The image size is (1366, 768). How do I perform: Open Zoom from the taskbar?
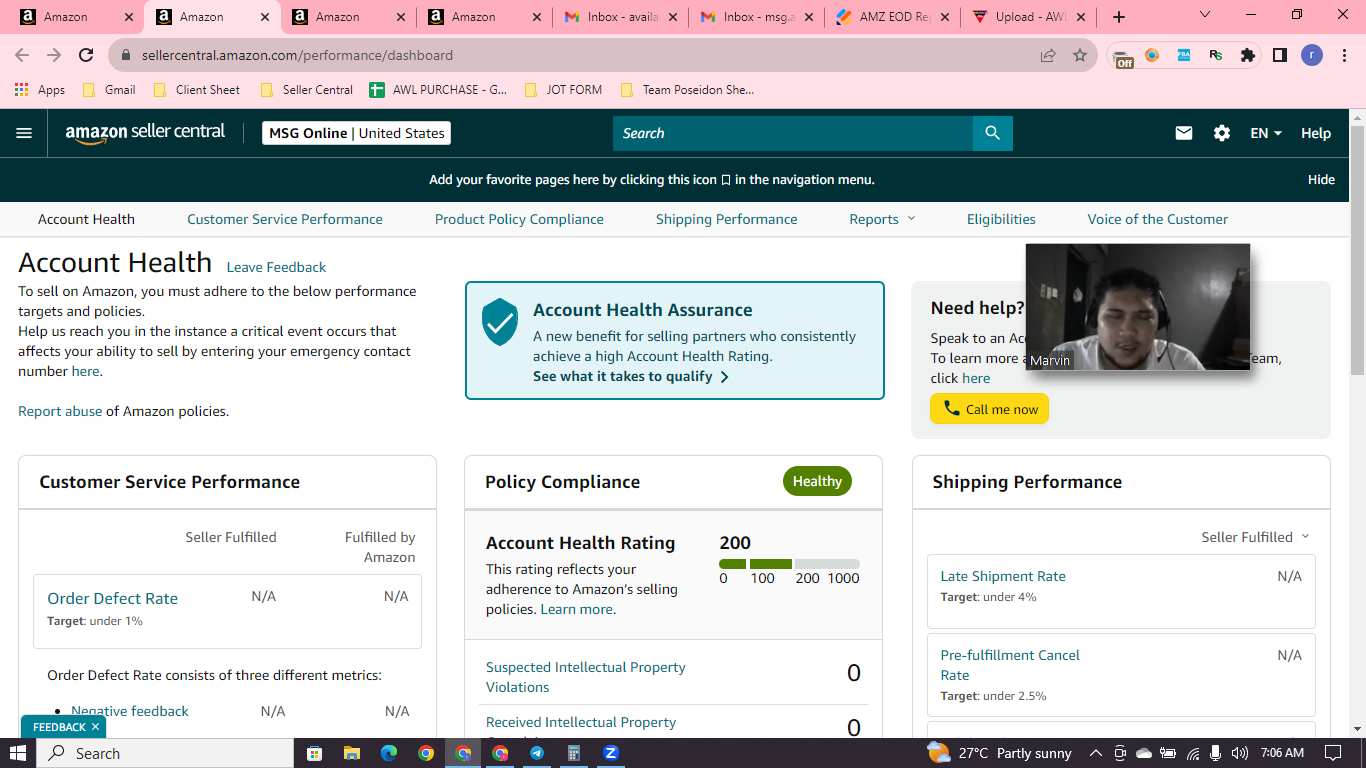coord(611,753)
